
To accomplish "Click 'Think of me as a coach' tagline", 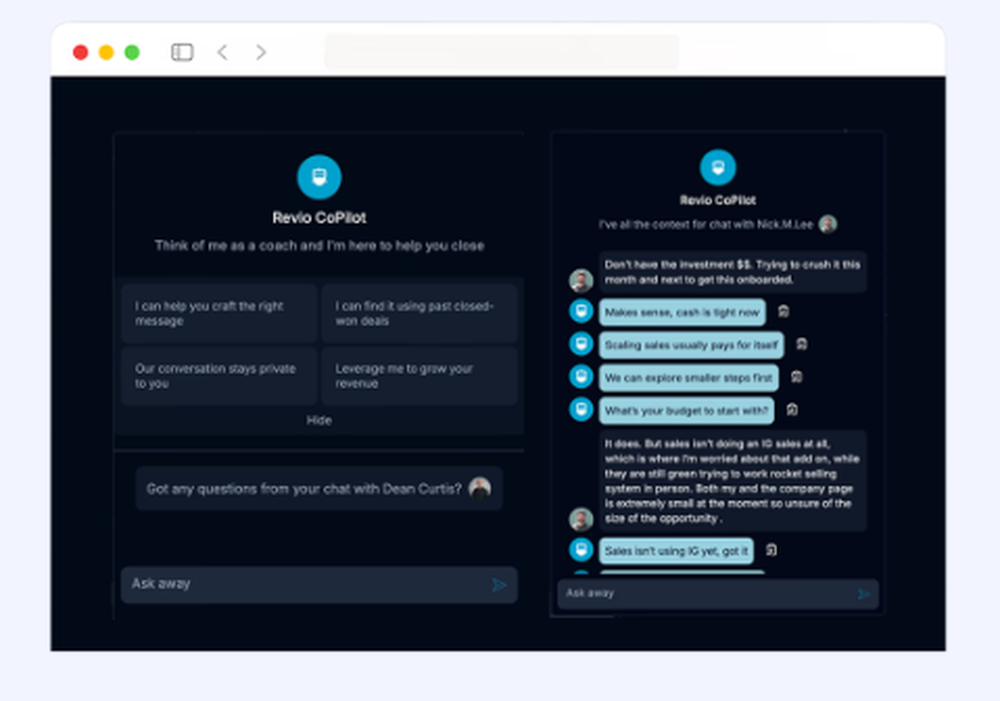I will (319, 246).
